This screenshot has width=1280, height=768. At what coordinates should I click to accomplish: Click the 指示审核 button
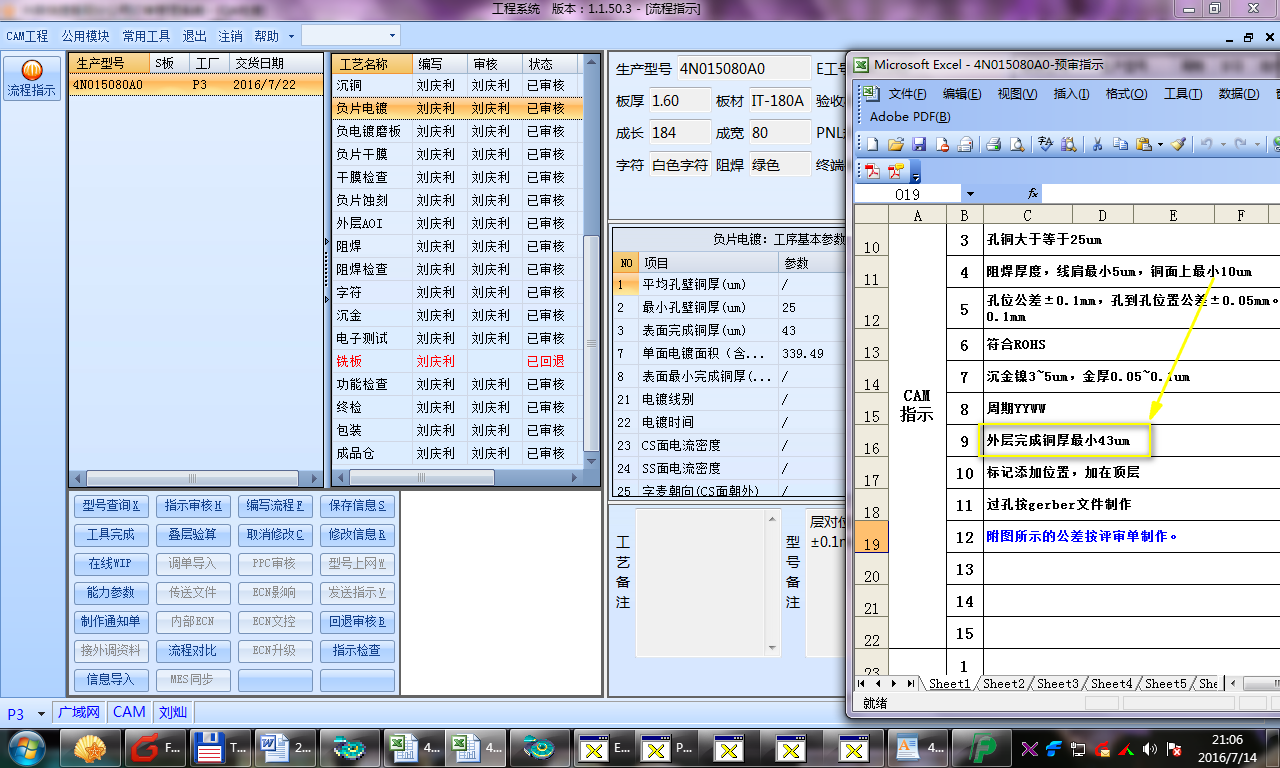pyautogui.click(x=193, y=506)
